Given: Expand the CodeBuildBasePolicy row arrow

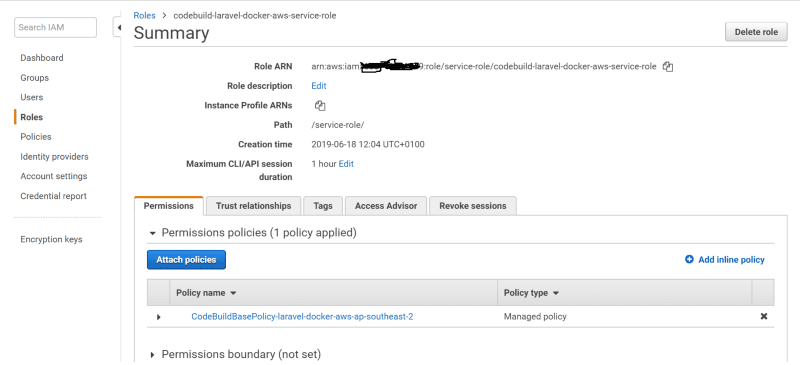Looking at the screenshot, I should [159, 317].
